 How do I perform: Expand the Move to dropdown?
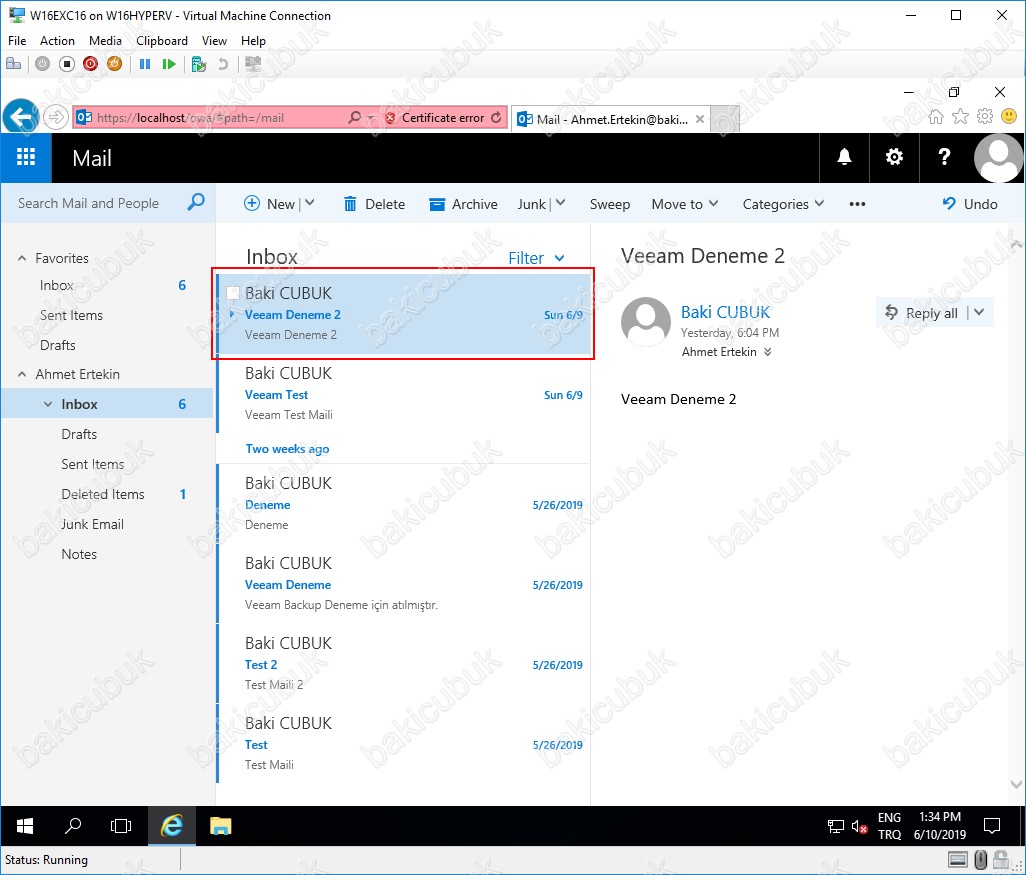[685, 204]
